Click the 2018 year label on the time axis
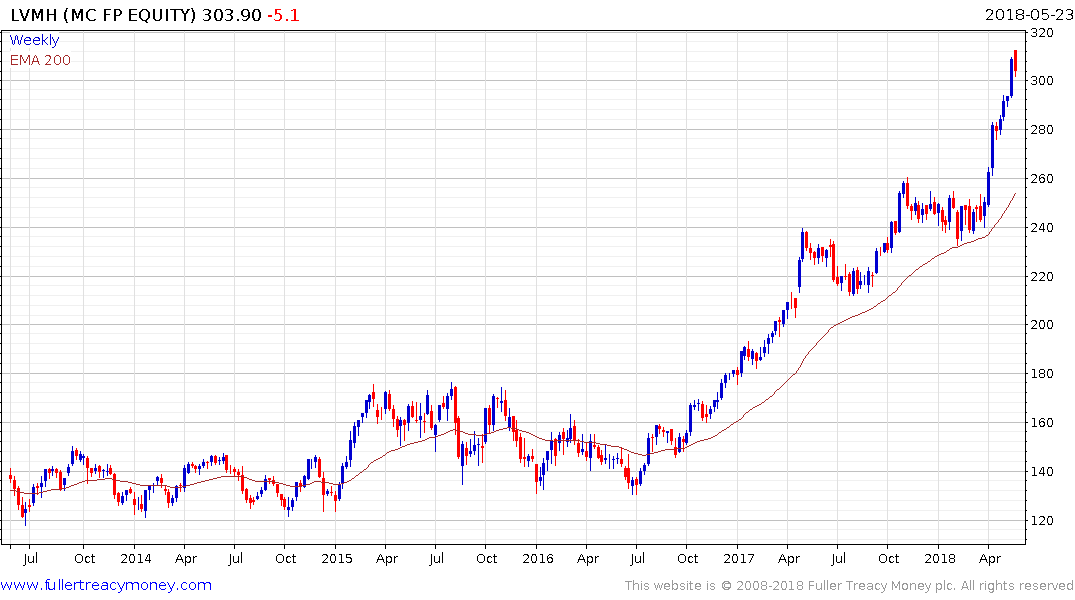1075x600 pixels. pyautogui.click(x=939, y=559)
